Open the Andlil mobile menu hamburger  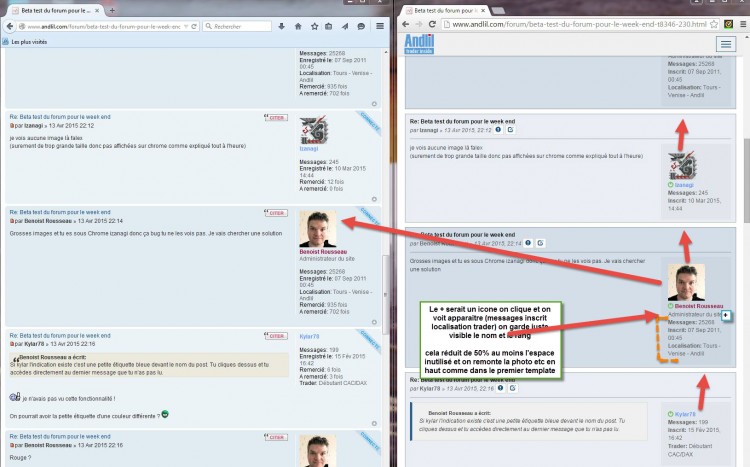(726, 44)
